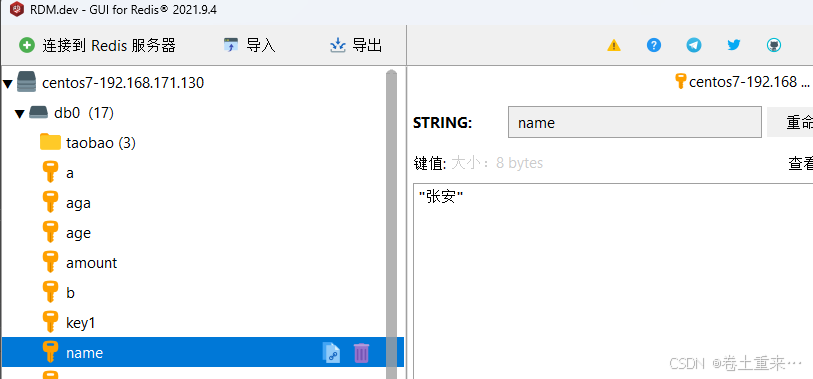This screenshot has height=379, width=813.
Task: Select centos7-192.168.171.130 connection name
Action: [x=123, y=82]
